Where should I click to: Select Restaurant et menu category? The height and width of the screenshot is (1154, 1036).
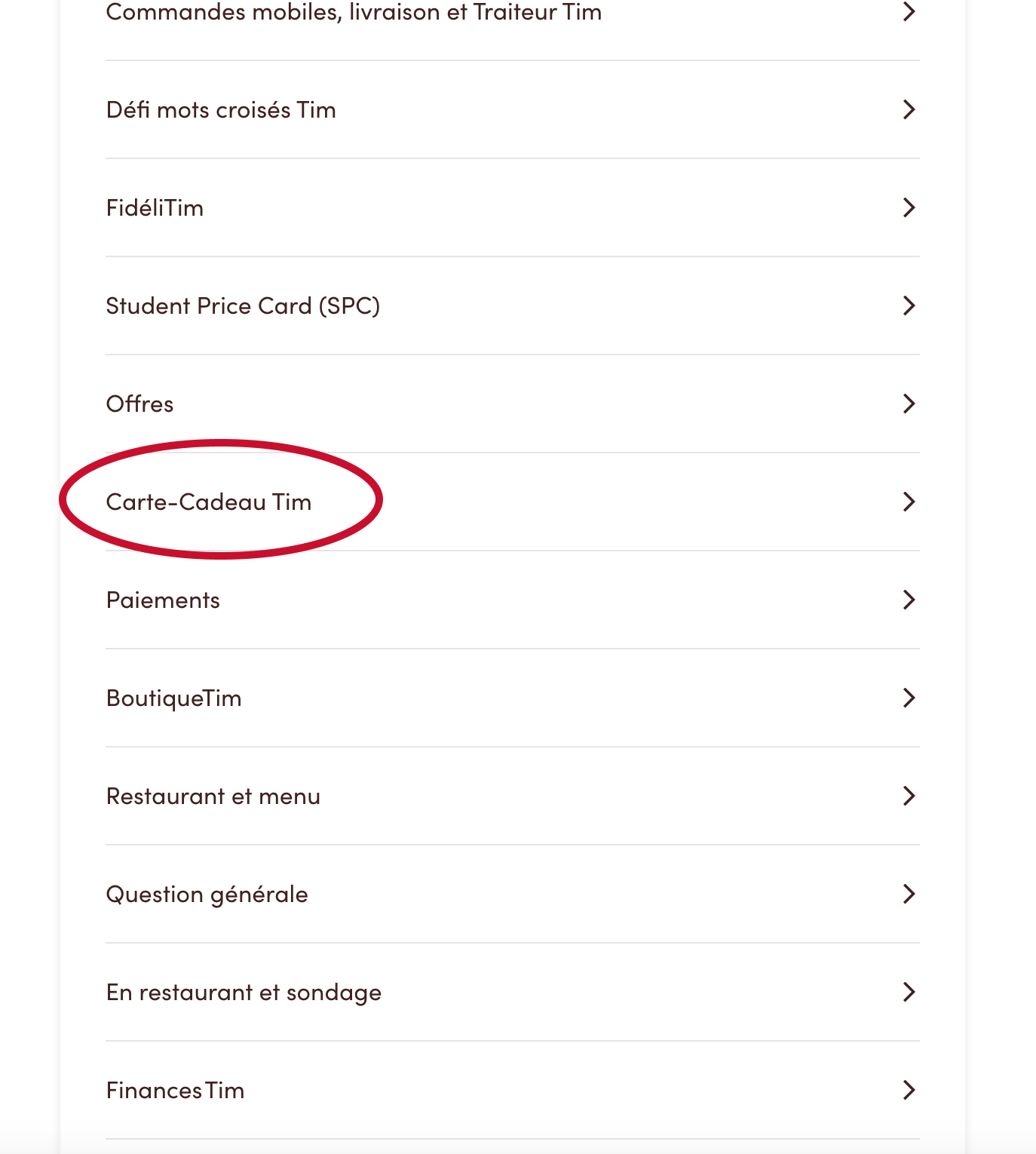(213, 796)
